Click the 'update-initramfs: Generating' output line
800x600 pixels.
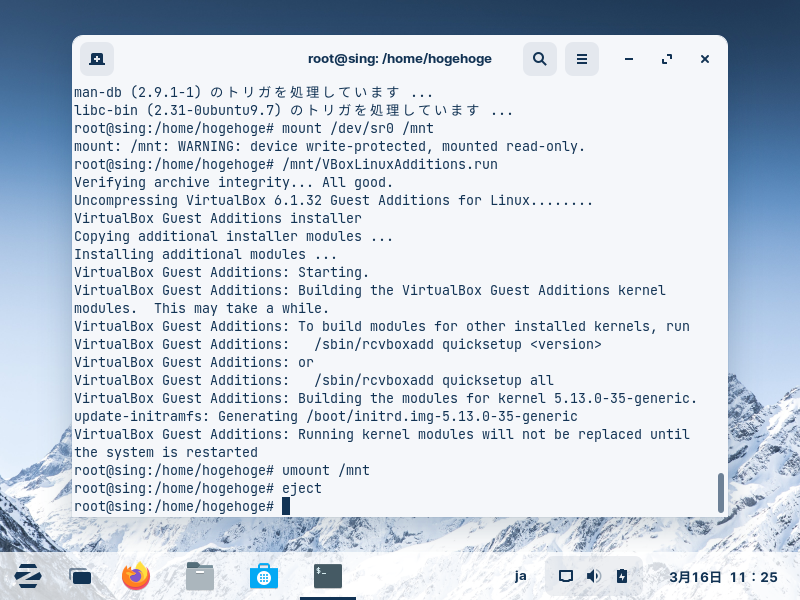coord(326,416)
